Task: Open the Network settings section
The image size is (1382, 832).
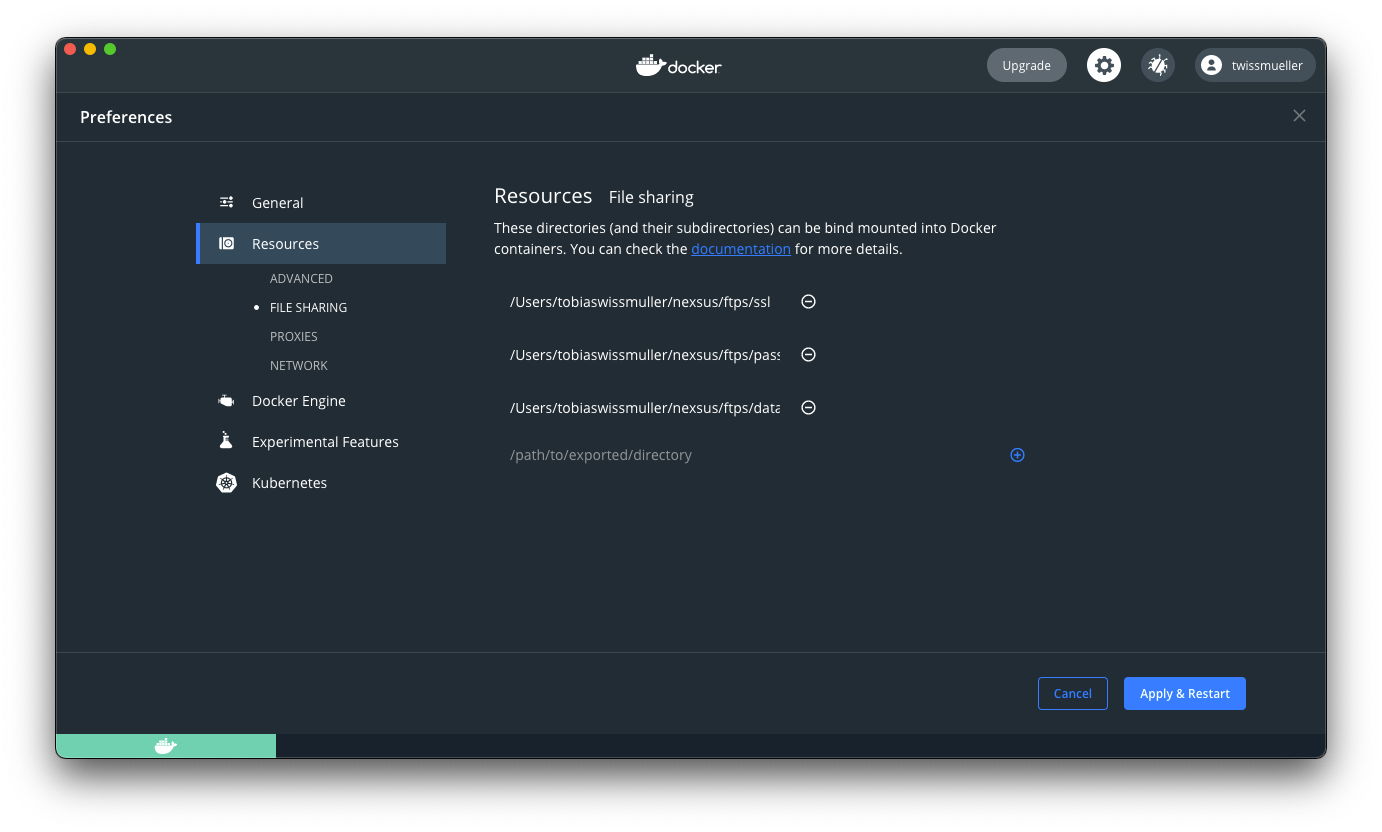Action: click(298, 365)
